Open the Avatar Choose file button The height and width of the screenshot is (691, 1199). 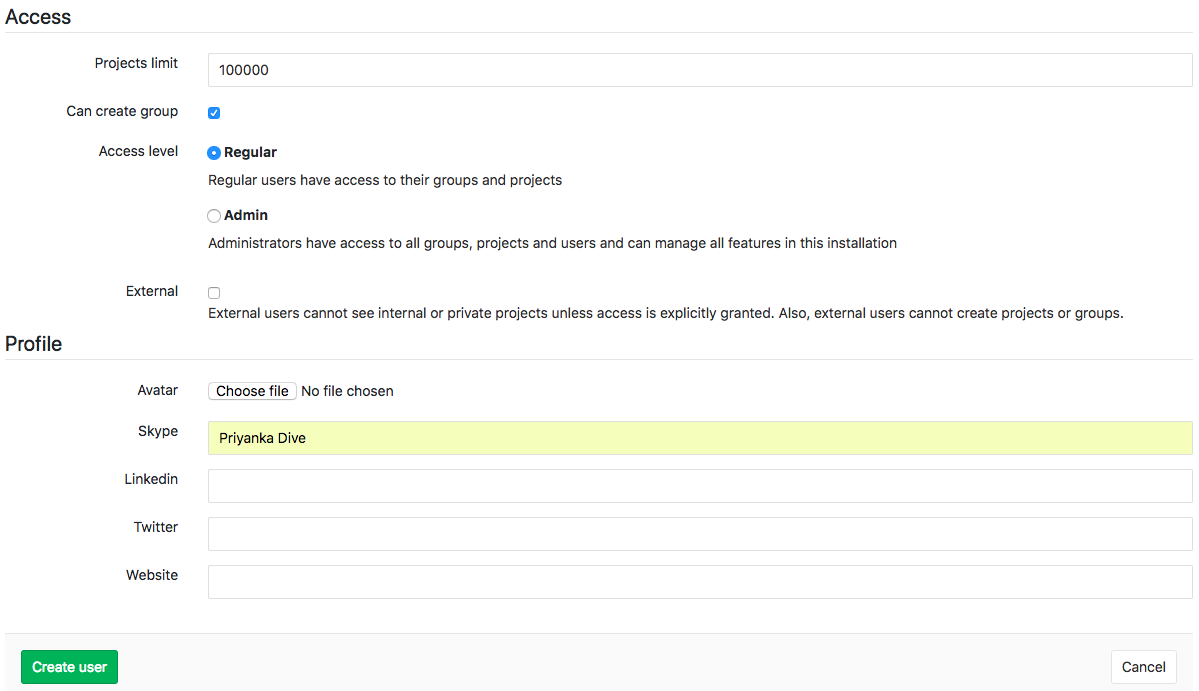tap(252, 391)
